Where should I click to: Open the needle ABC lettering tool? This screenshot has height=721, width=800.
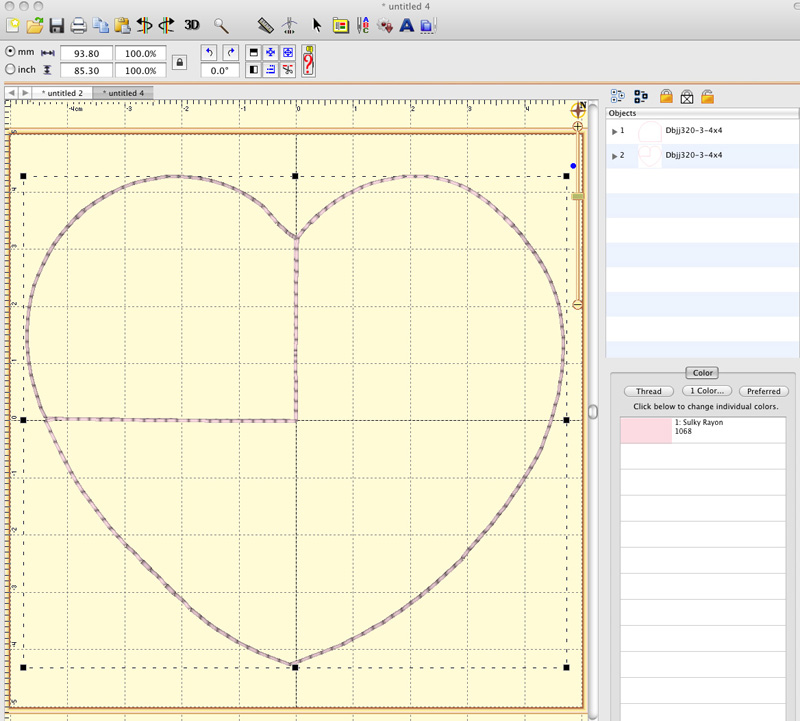point(363,26)
